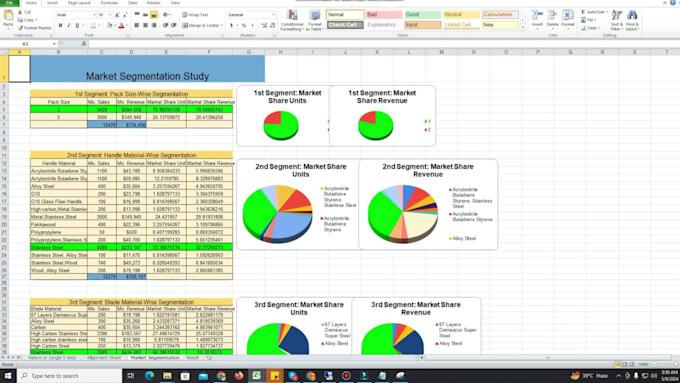Image resolution: width=680 pixels, height=383 pixels.
Task: Switch to the Page Layout tab
Action: click(79, 3)
